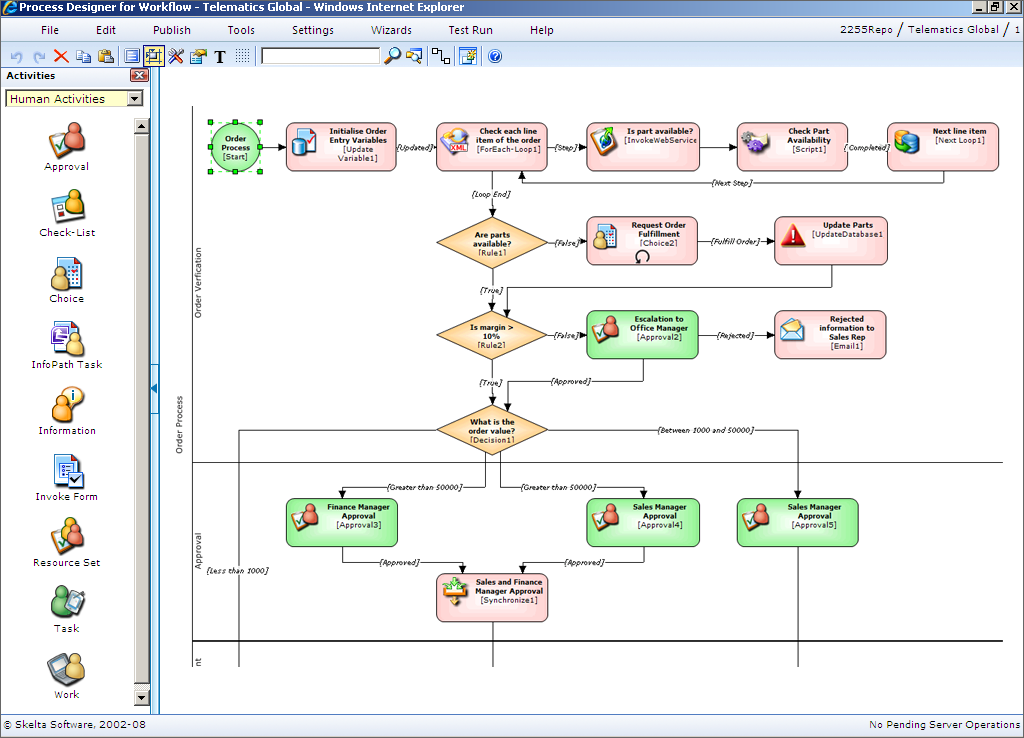Open the Human Activities dropdown
The height and width of the screenshot is (738, 1024).
pyautogui.click(x=135, y=99)
